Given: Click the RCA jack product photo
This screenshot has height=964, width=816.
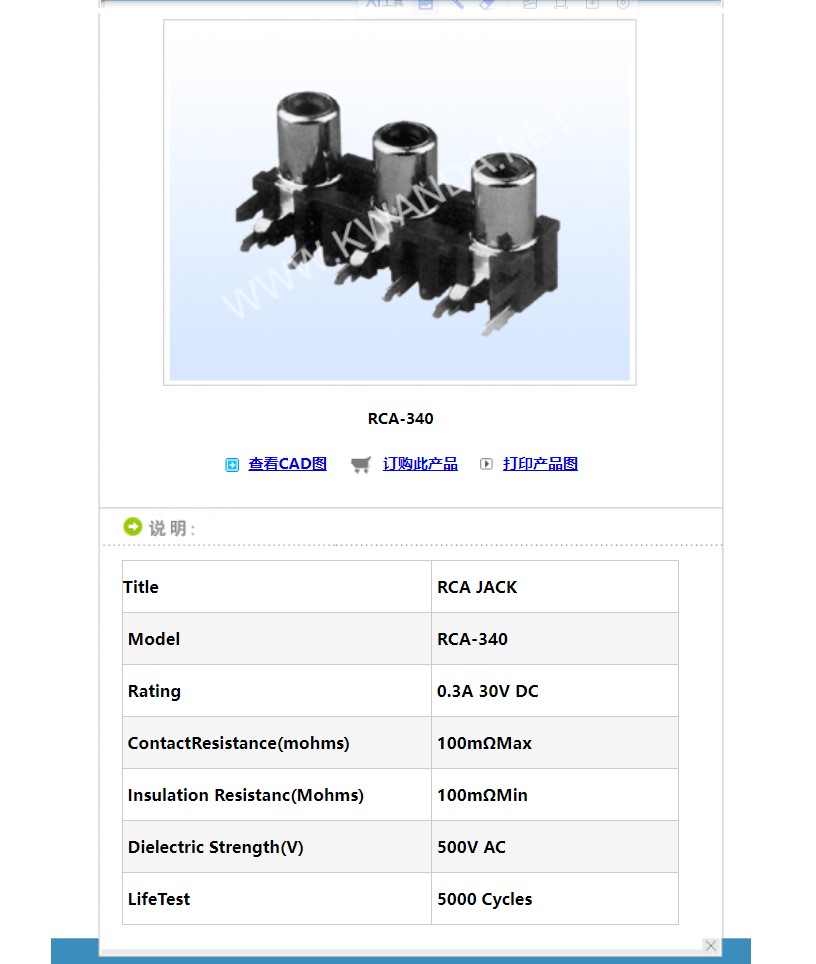Looking at the screenshot, I should pos(400,202).
